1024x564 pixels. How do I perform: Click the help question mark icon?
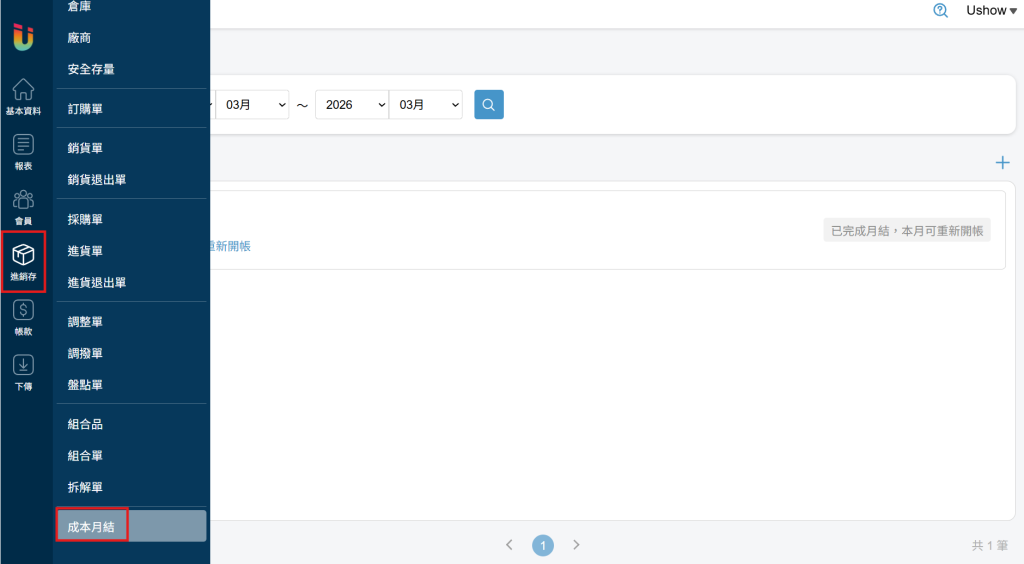pos(940,10)
